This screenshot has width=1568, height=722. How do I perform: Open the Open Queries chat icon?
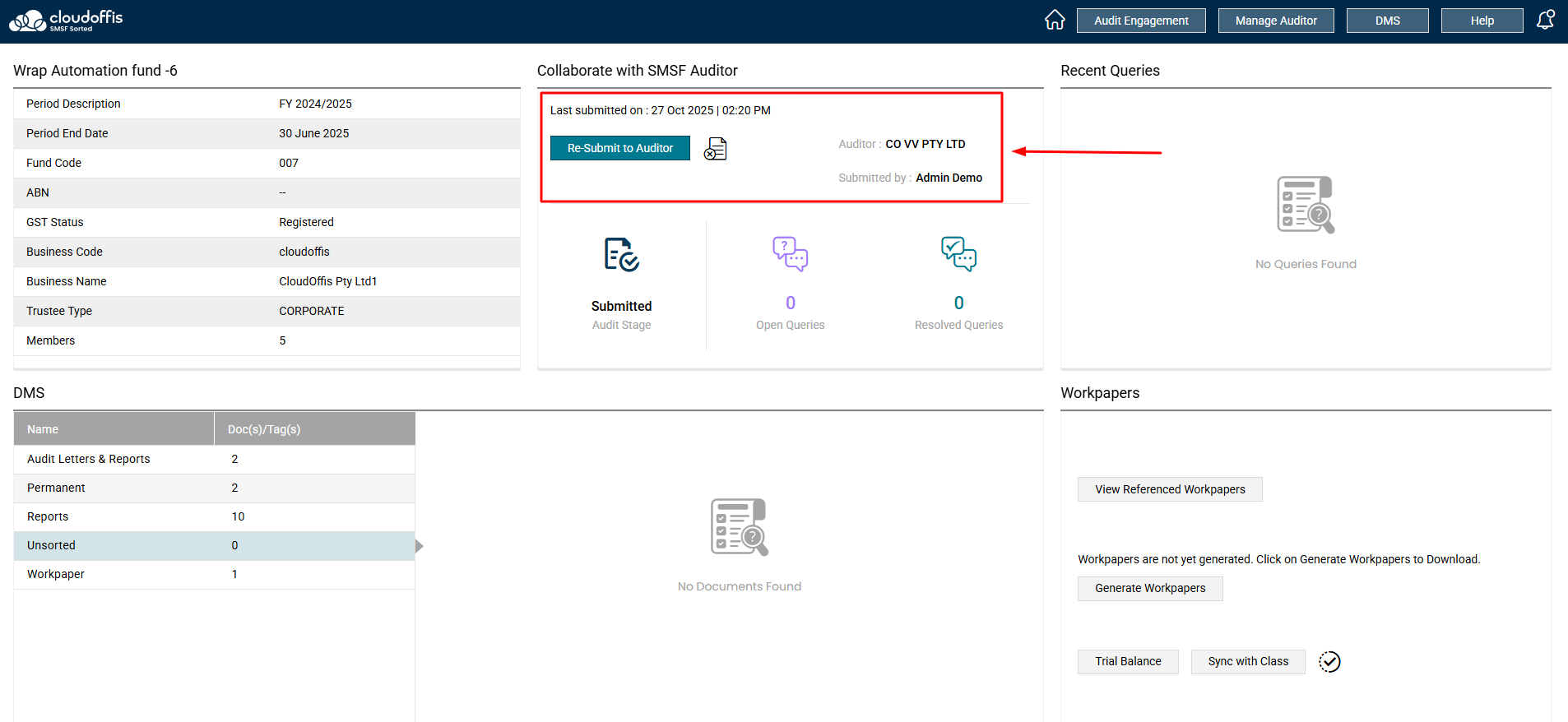point(790,254)
